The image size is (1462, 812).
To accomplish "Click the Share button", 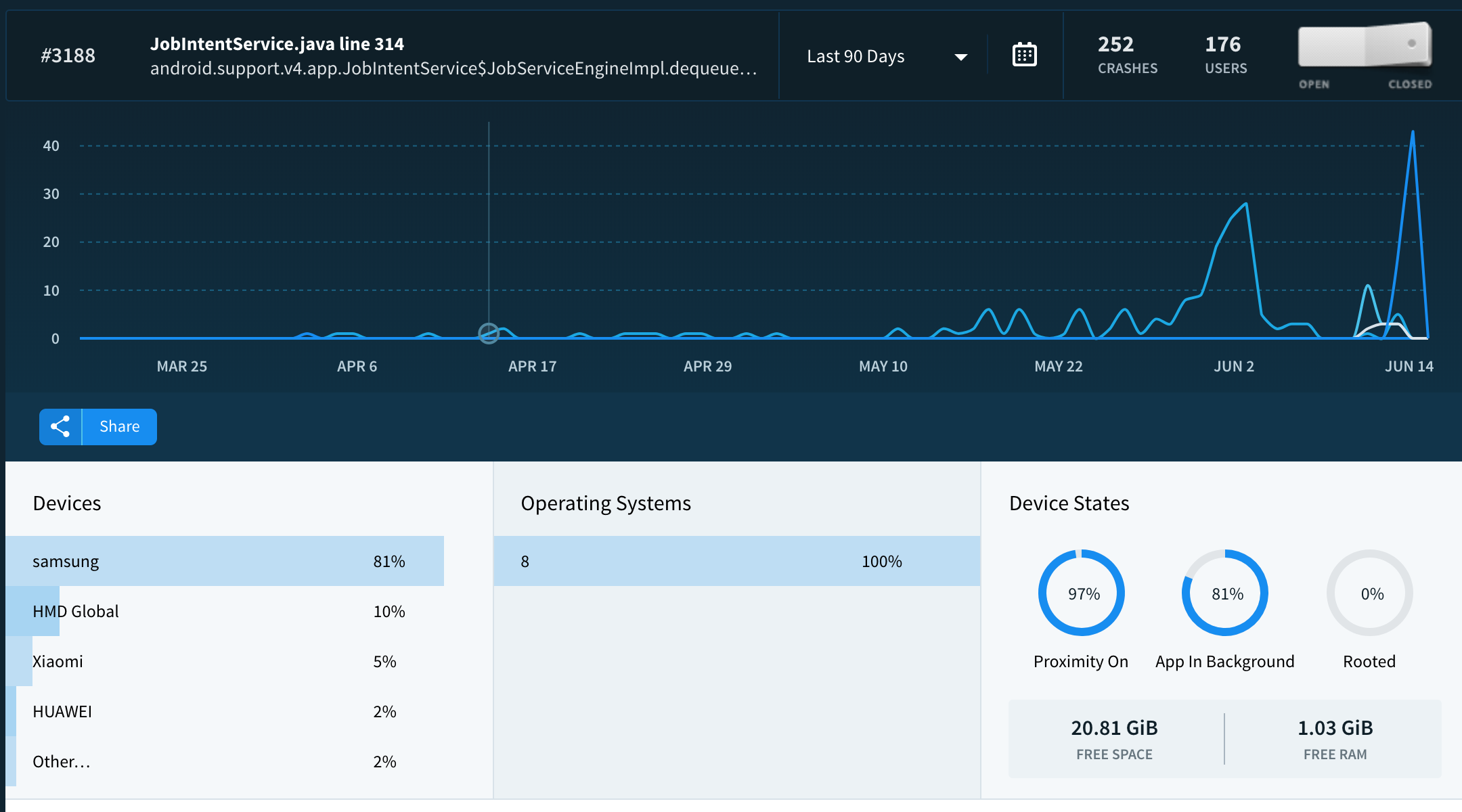I will 119,426.
